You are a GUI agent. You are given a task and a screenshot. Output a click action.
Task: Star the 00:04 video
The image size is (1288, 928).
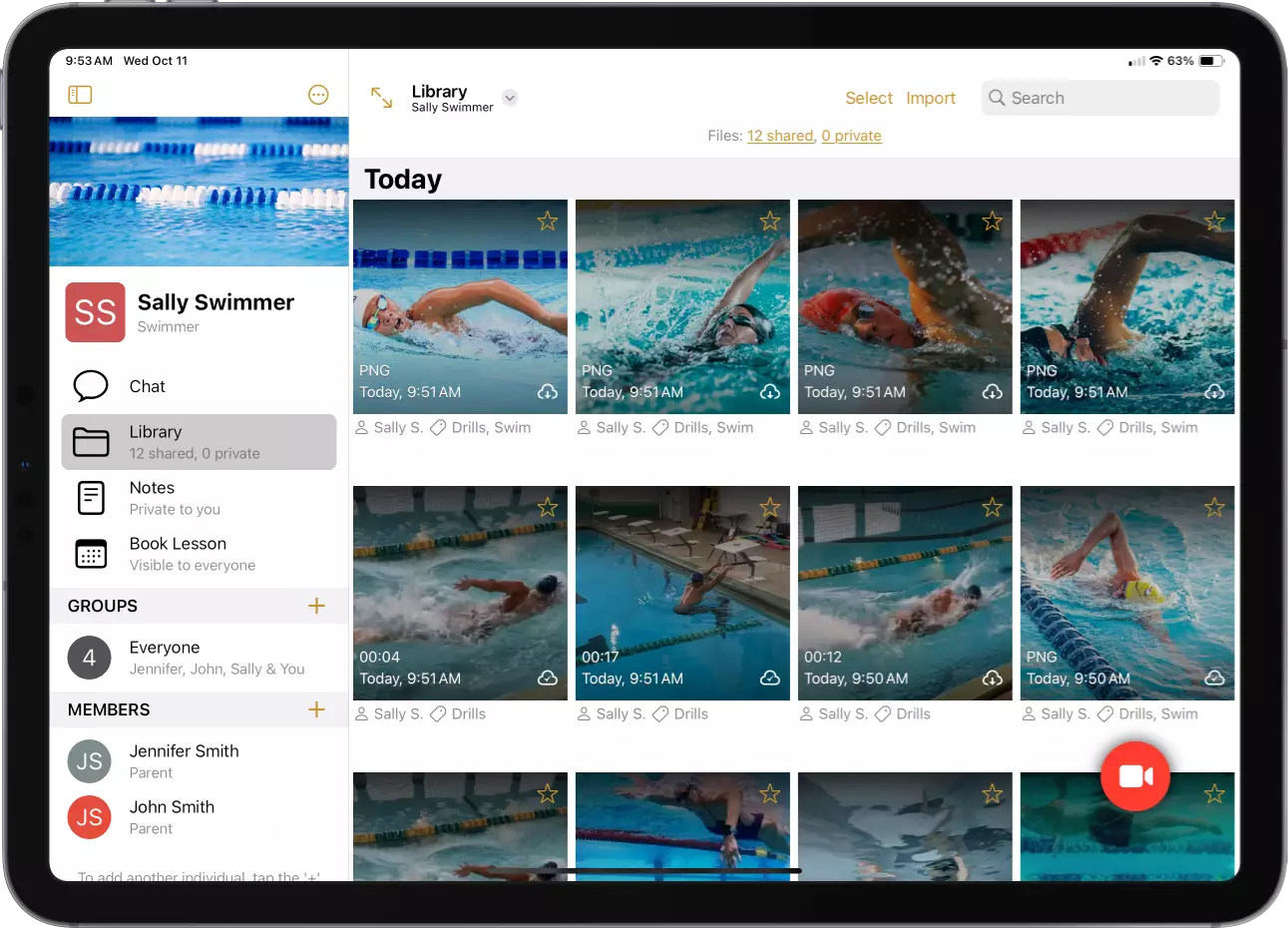(x=548, y=507)
